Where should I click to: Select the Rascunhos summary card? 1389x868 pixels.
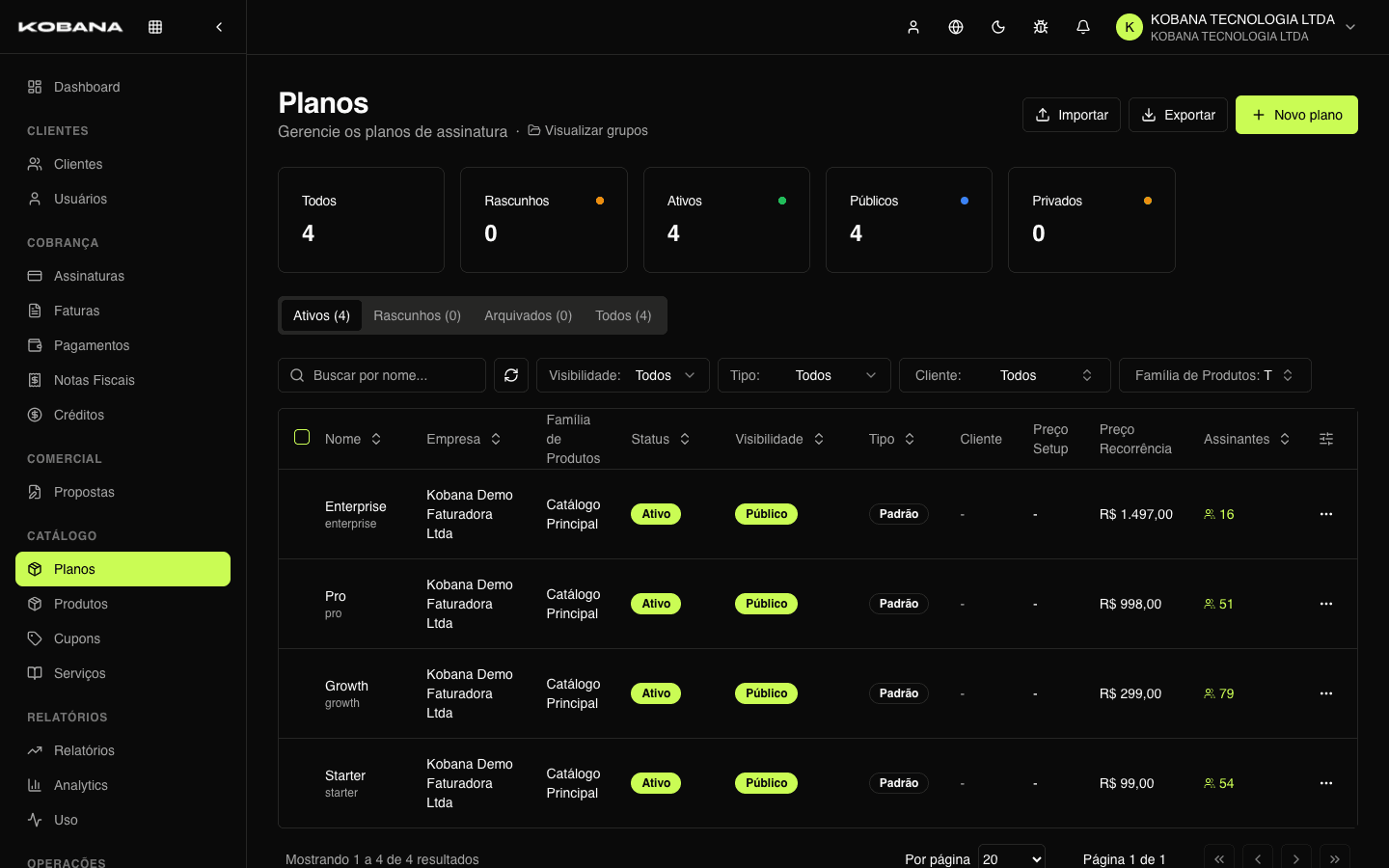544,220
